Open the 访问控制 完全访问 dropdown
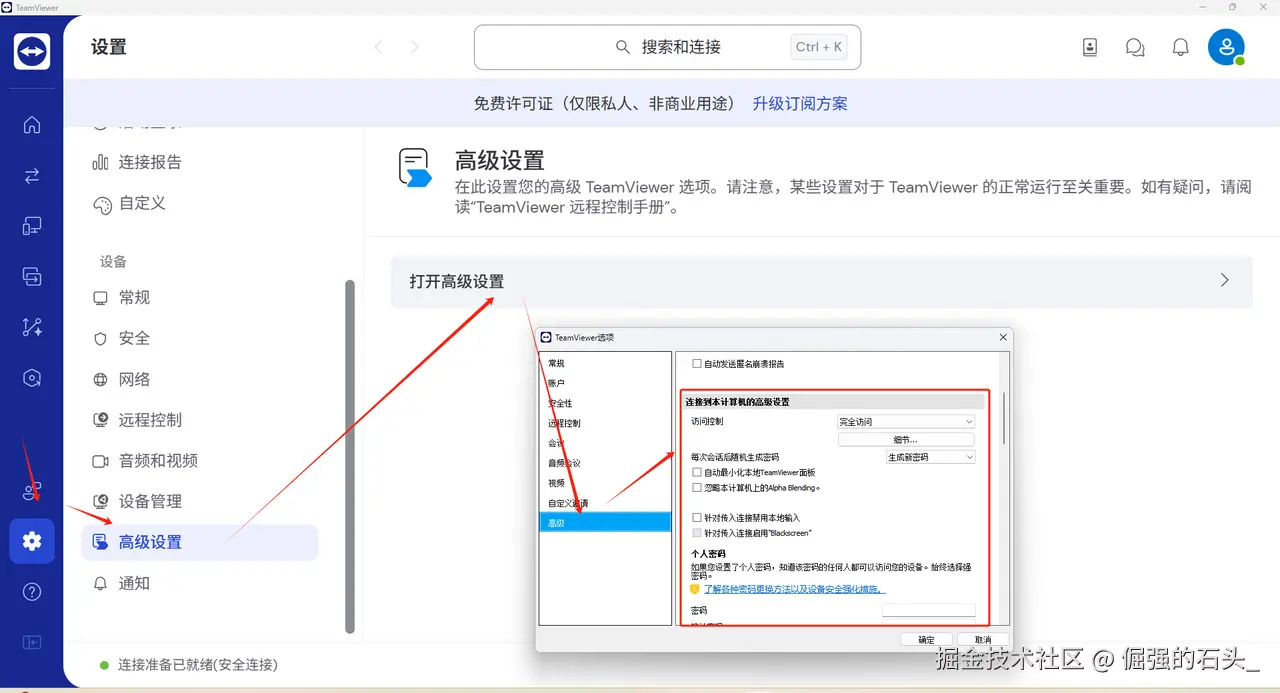The width and height of the screenshot is (1280, 693). pos(906,422)
